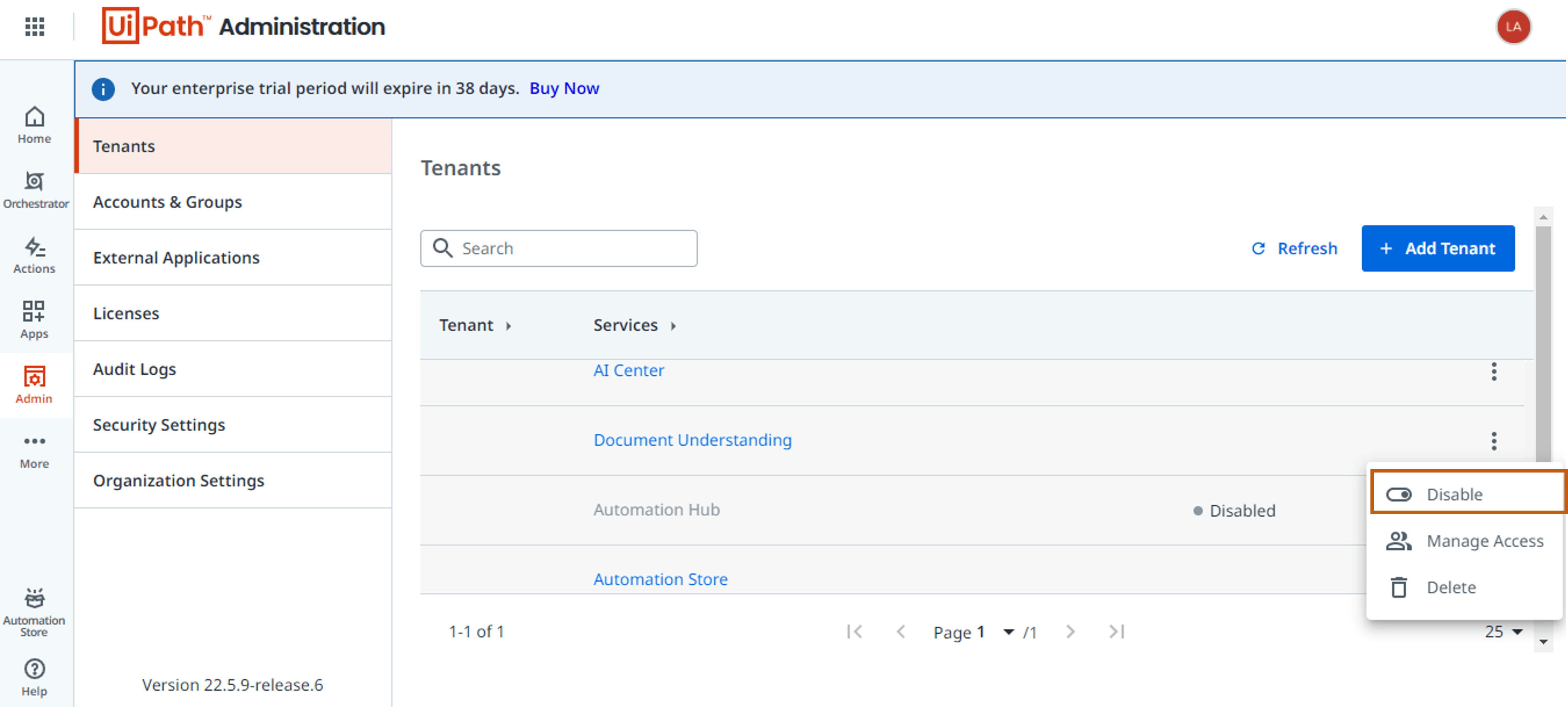Open Orchestrator from the left rail
1568x707 pixels.
tap(35, 190)
